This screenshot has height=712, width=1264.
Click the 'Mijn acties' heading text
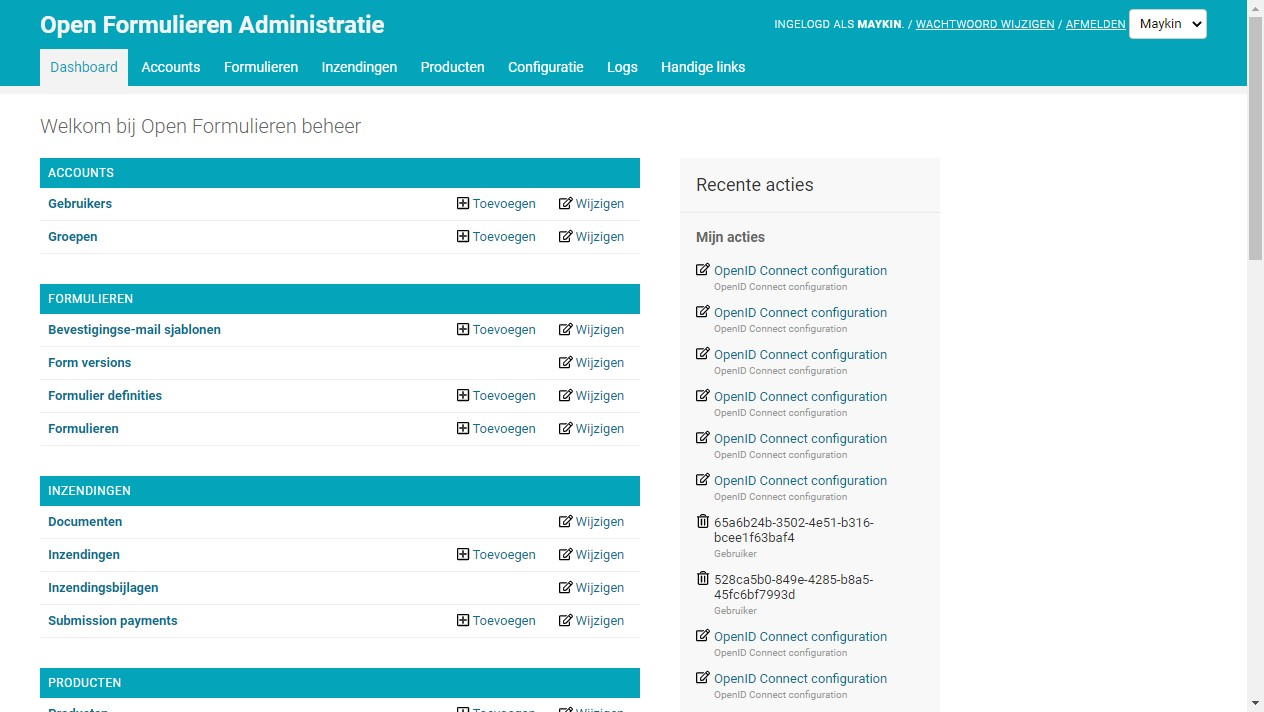point(730,237)
